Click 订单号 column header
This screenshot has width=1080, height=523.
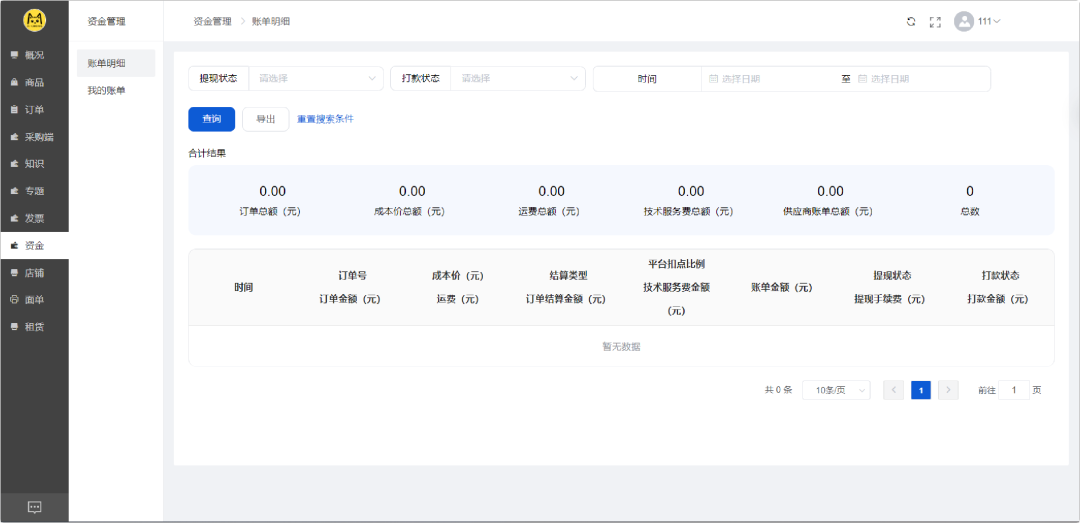[x=352, y=276]
